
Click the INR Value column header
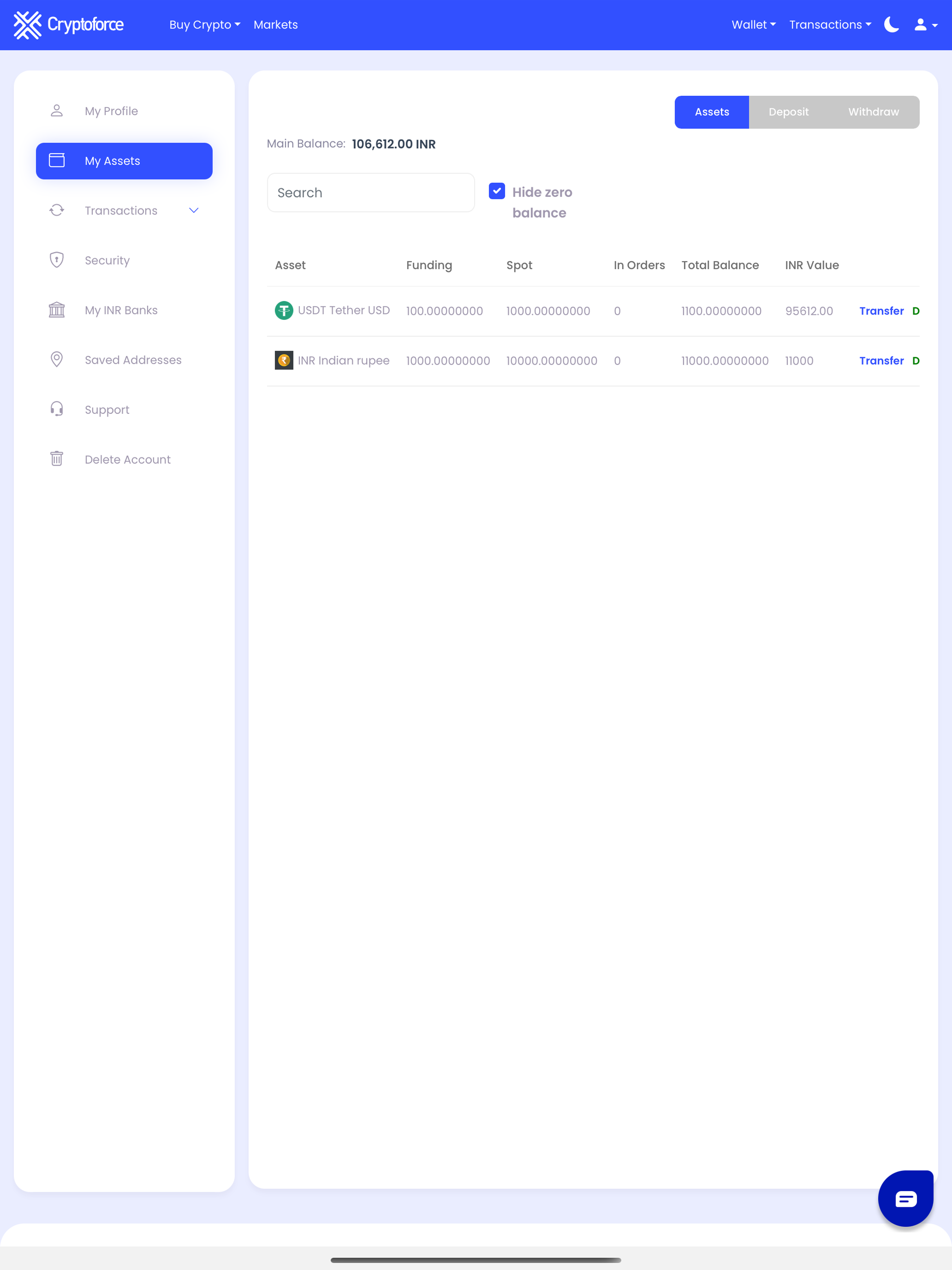[812, 265]
